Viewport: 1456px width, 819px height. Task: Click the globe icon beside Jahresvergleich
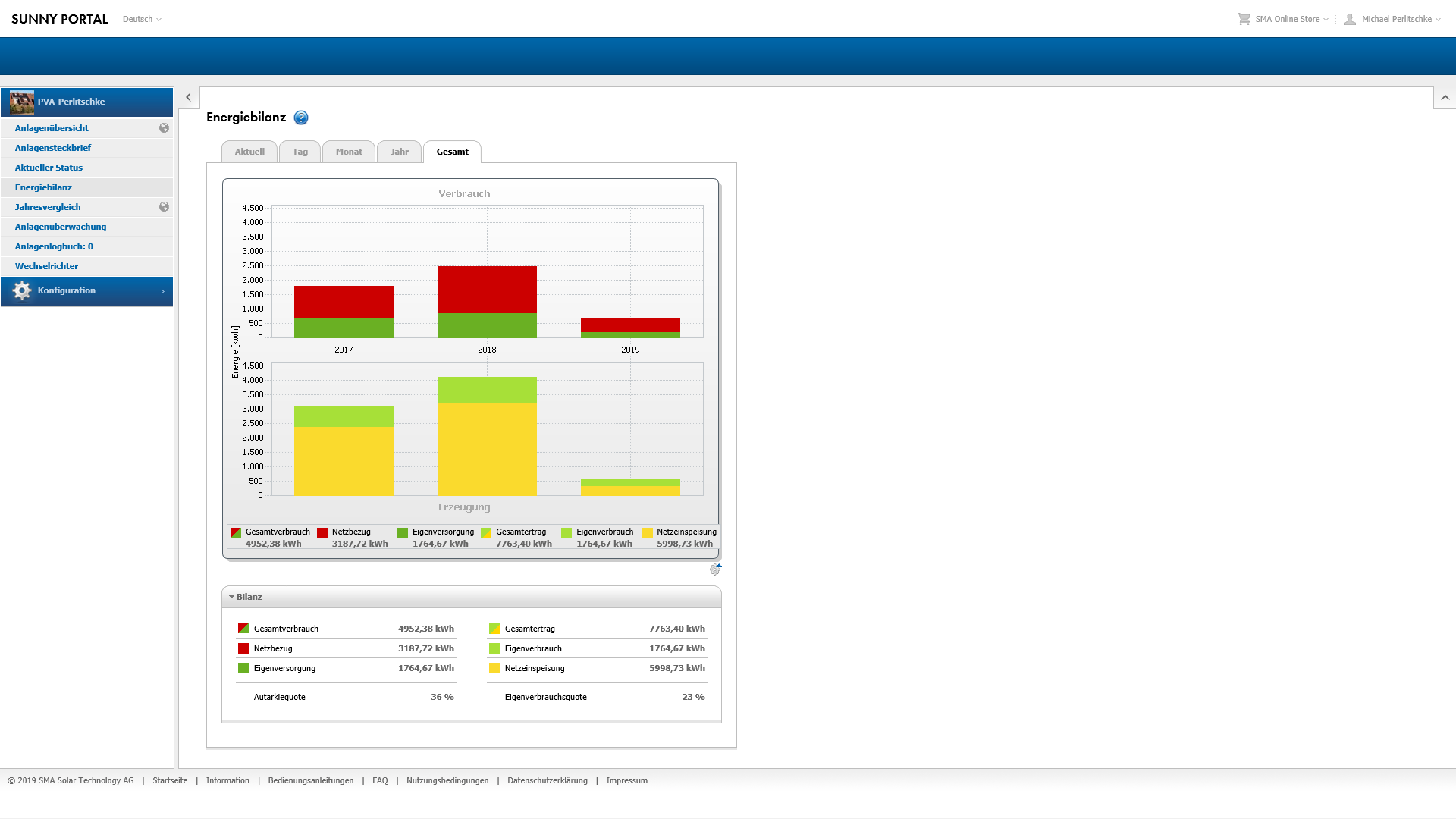click(164, 207)
